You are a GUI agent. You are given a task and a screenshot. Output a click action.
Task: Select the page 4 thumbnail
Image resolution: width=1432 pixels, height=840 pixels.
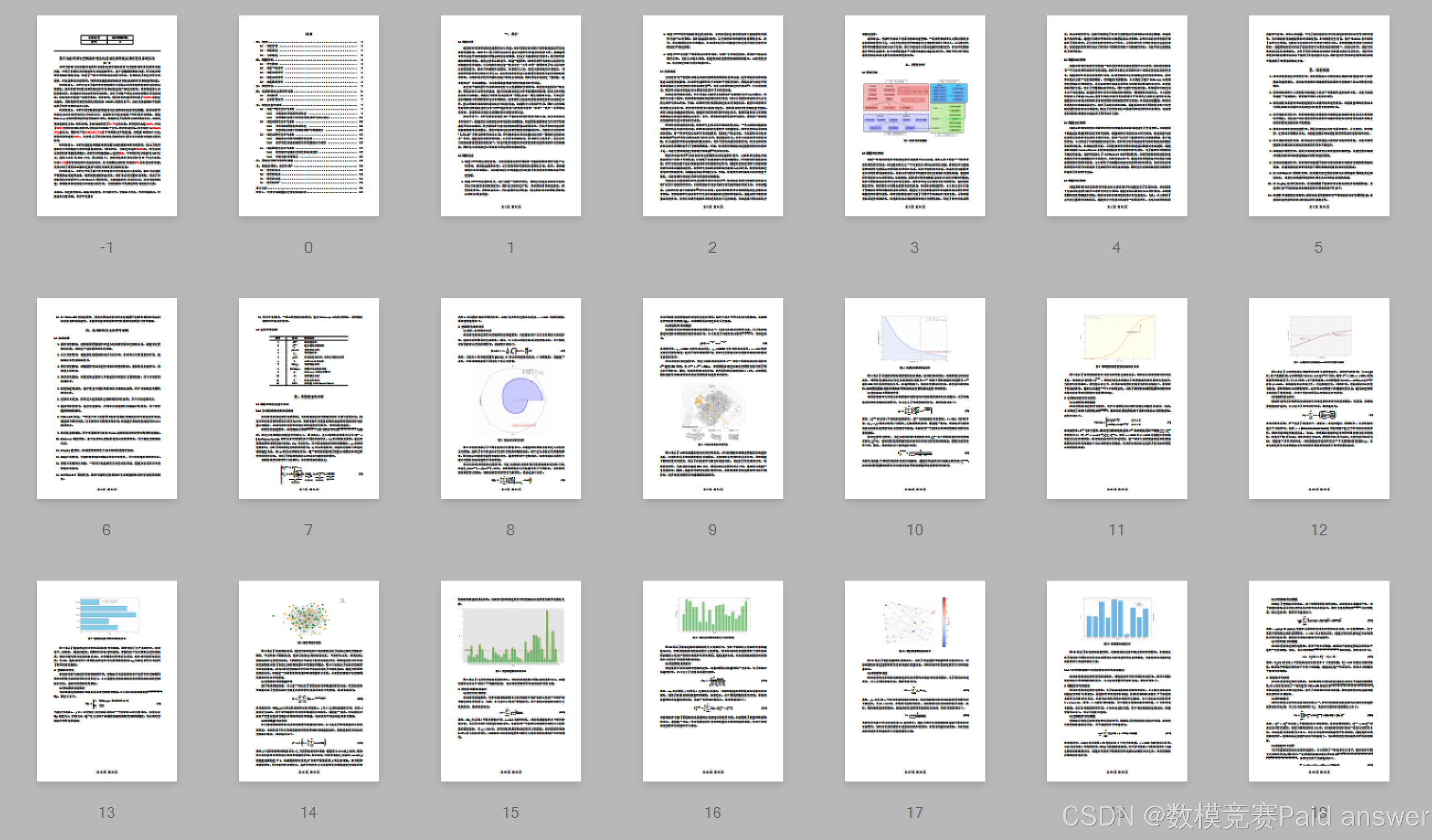coord(1117,116)
